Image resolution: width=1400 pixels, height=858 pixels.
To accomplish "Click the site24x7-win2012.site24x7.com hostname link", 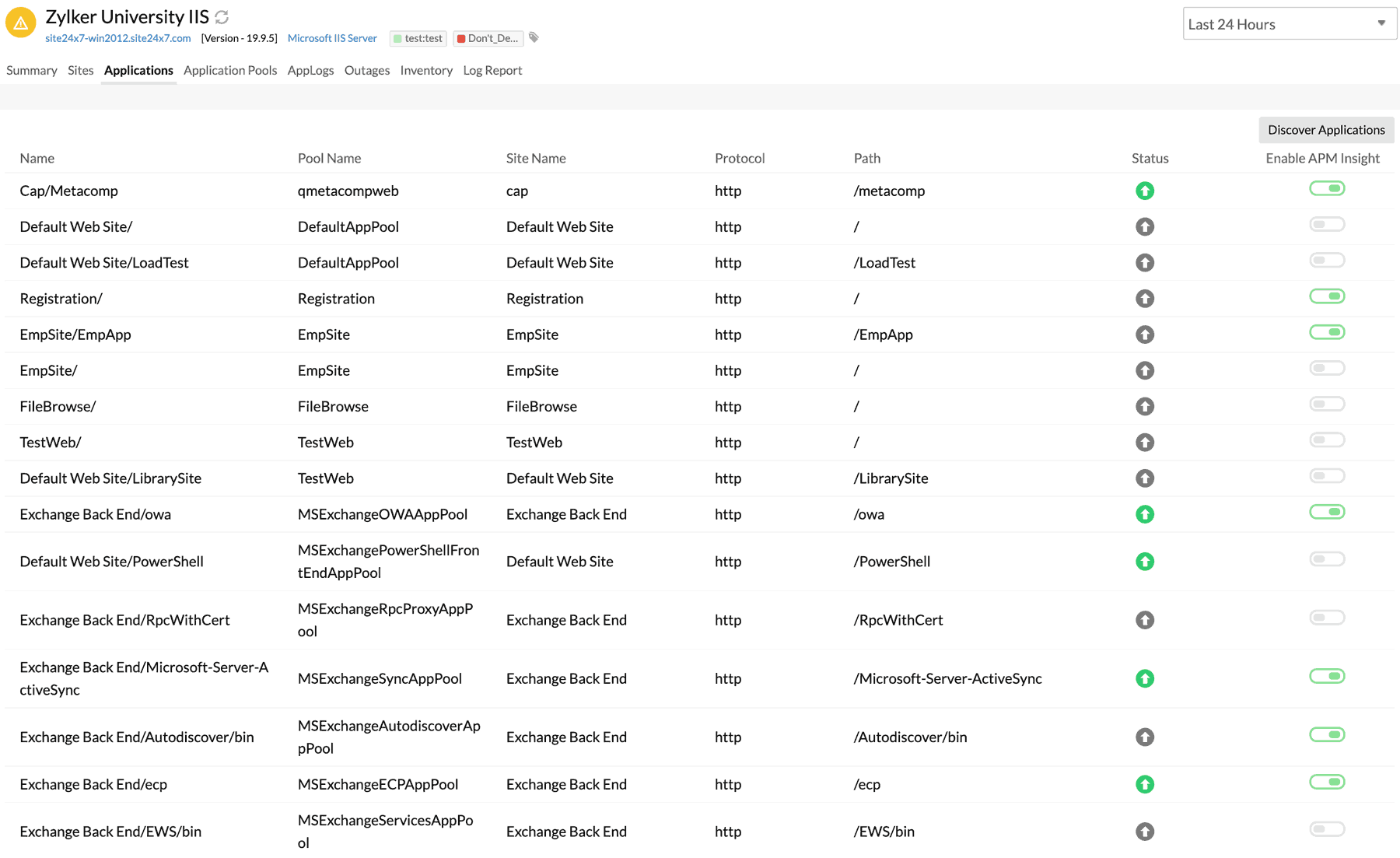I will coord(118,37).
